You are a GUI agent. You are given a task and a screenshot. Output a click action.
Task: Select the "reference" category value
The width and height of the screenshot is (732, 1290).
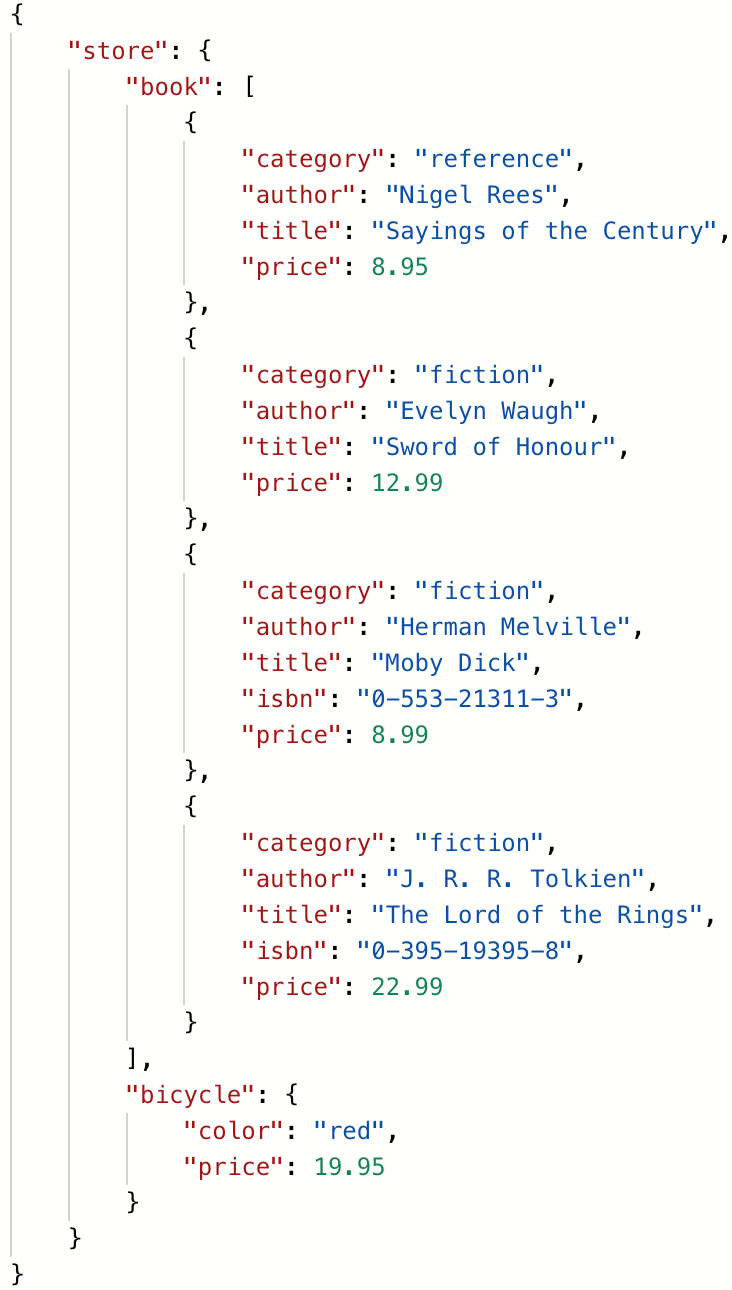point(492,159)
